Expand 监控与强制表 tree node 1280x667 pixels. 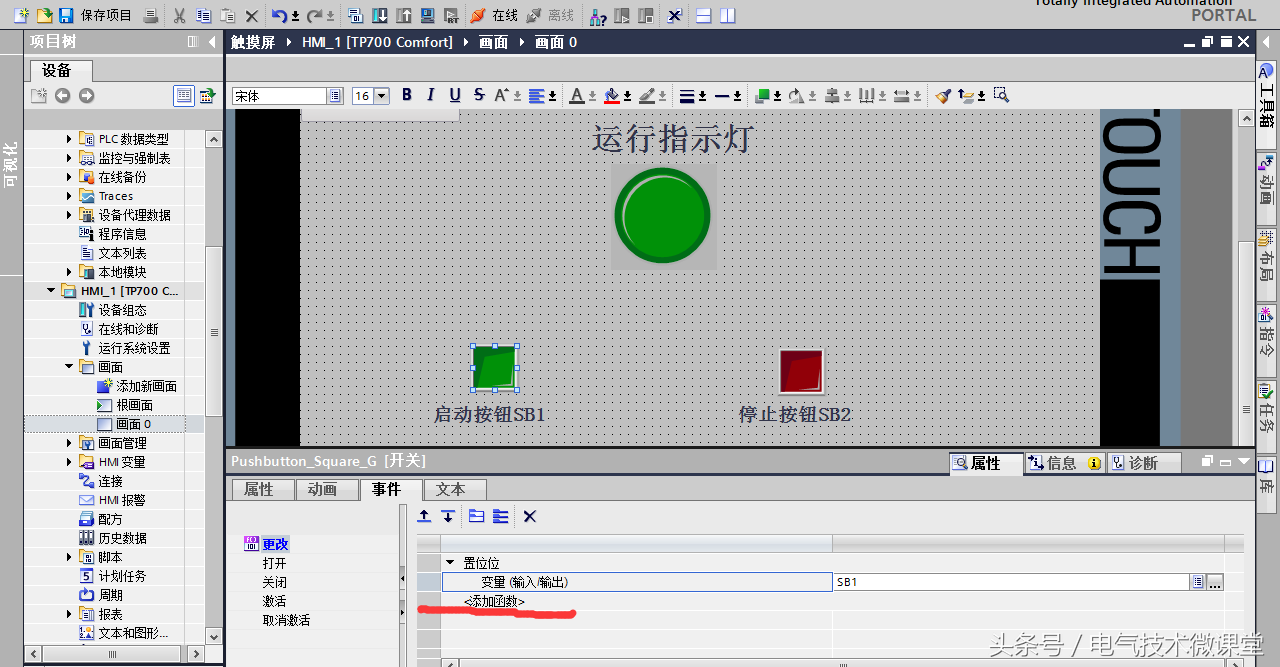click(69, 158)
